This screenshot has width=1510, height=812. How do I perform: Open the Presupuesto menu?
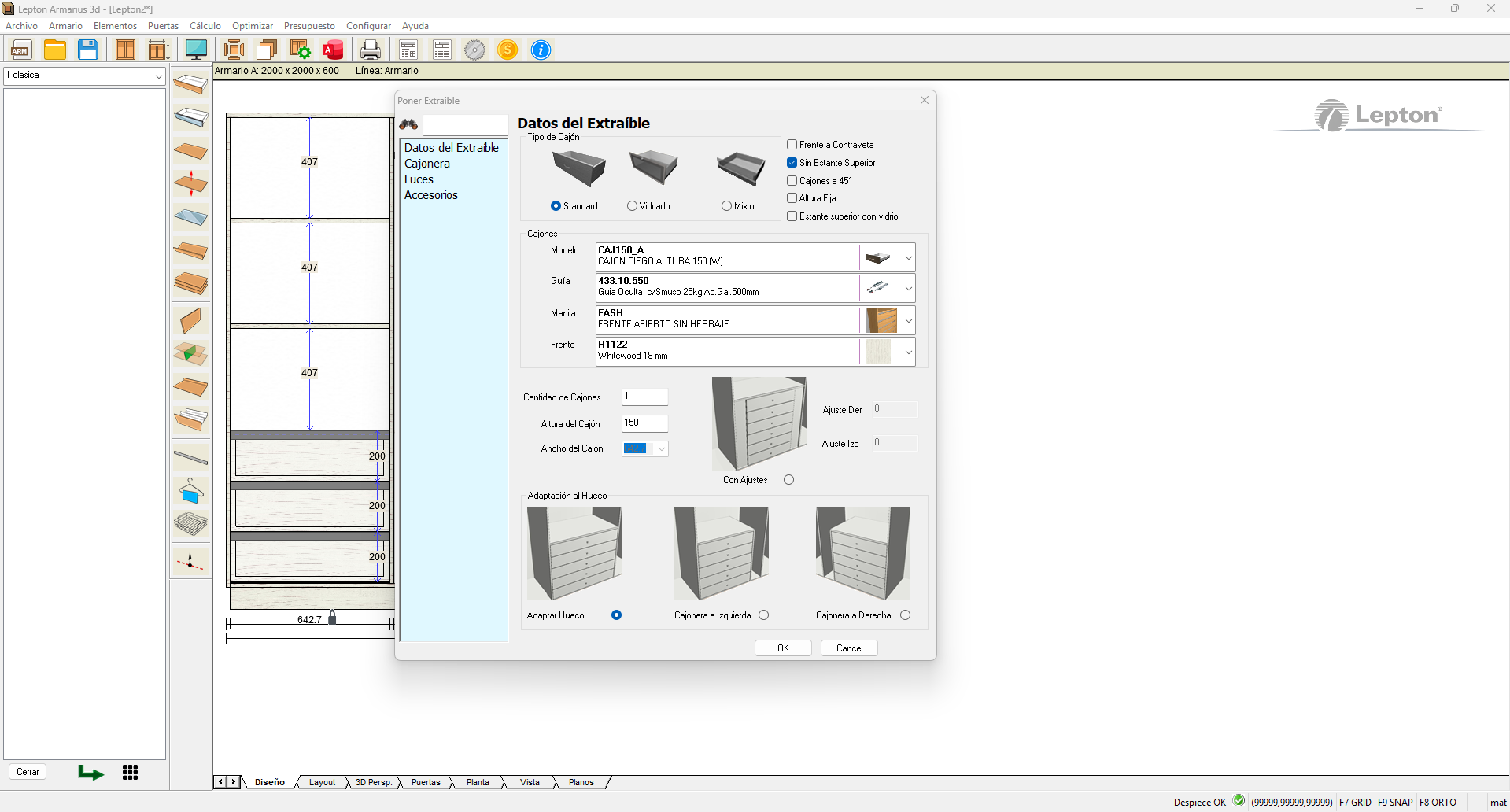click(308, 26)
